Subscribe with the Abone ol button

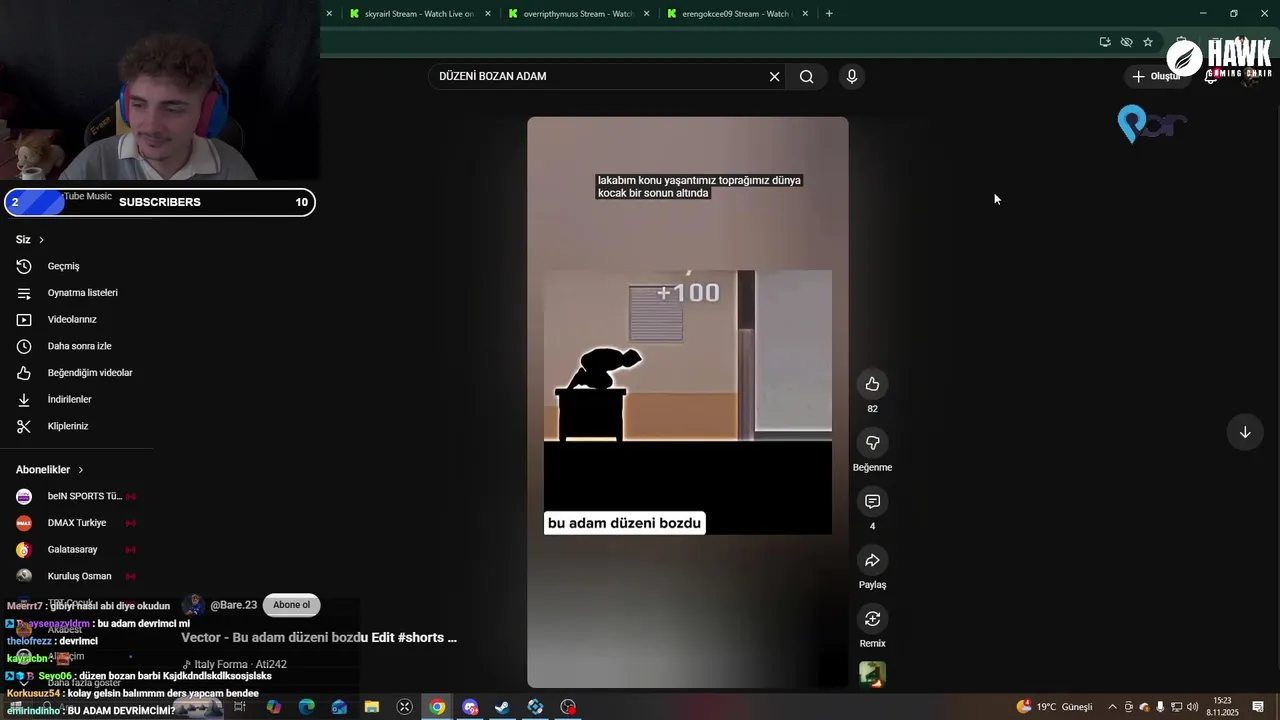click(x=291, y=605)
